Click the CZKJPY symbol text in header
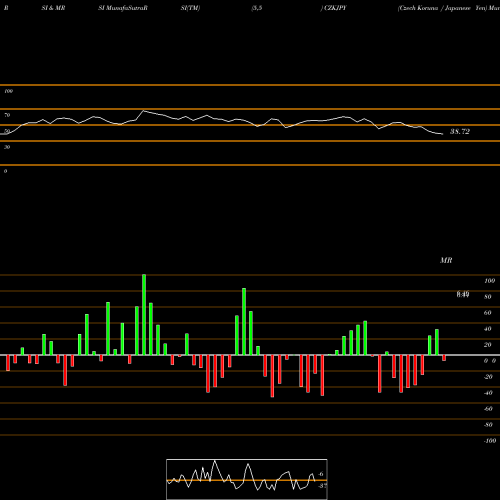This screenshot has width=500, height=500. point(335,8)
